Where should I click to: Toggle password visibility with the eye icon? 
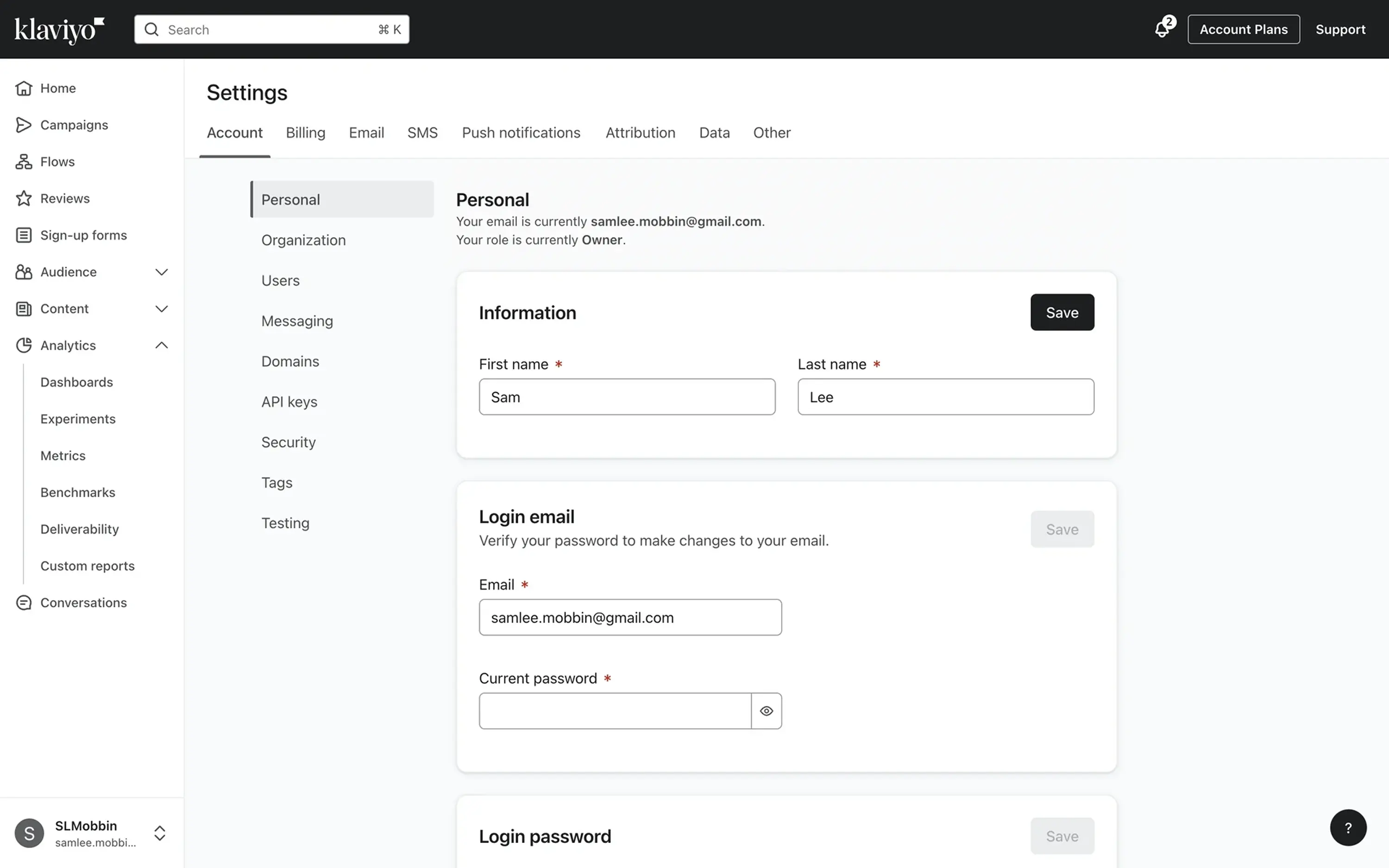766,711
